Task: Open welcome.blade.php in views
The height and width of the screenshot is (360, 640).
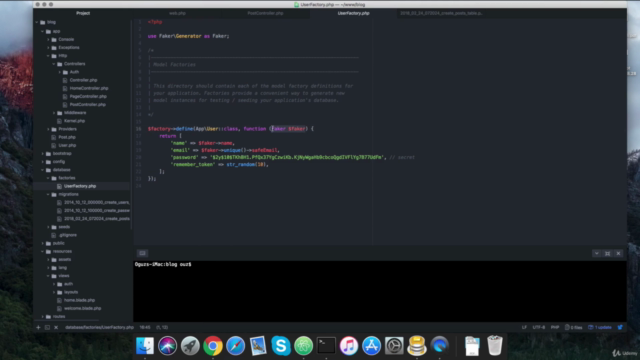Action: (x=82, y=308)
